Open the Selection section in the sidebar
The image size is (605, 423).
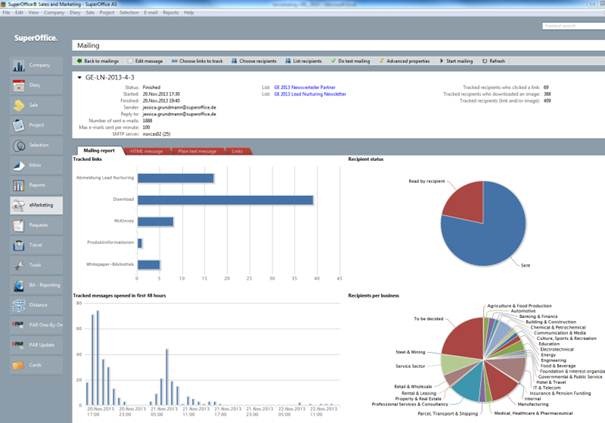[x=36, y=146]
